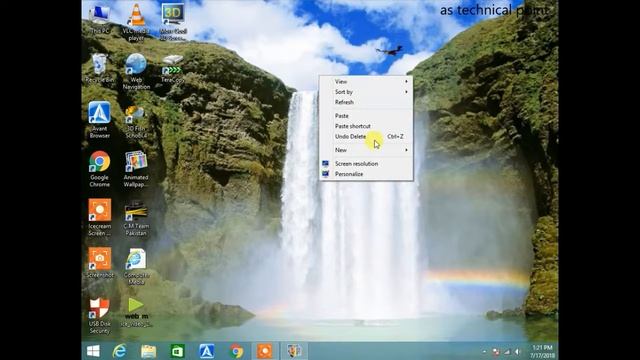Viewport: 640px width, 360px height.
Task: Open File Explorer from the taskbar
Action: pos(148,351)
